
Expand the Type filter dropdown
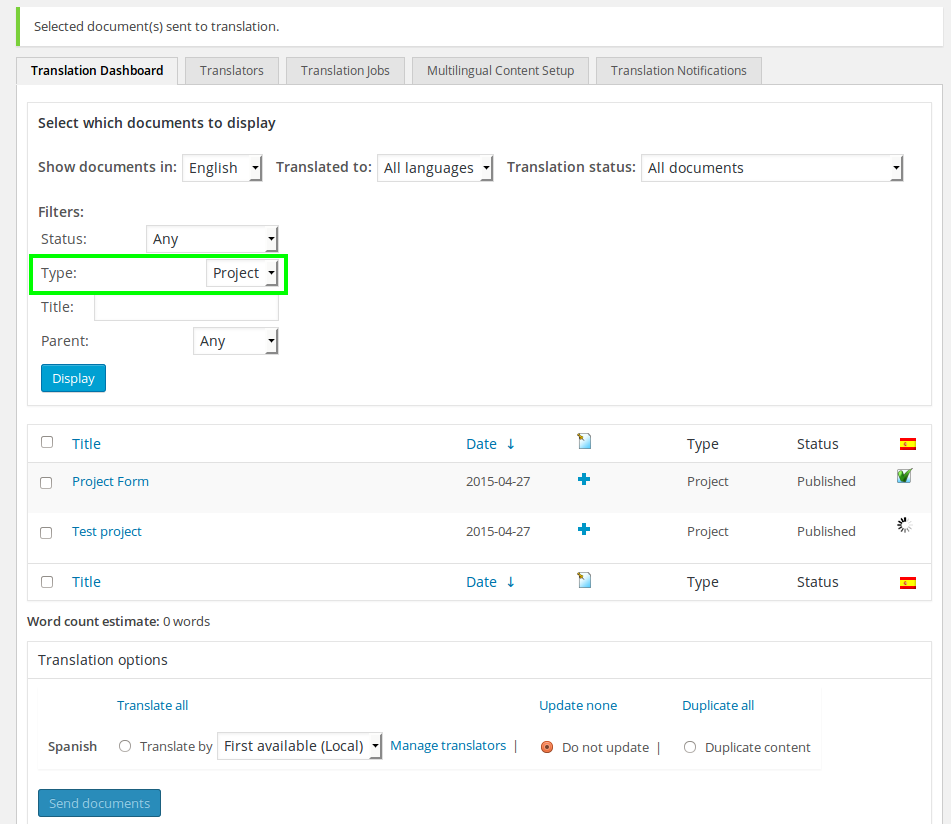tap(242, 273)
